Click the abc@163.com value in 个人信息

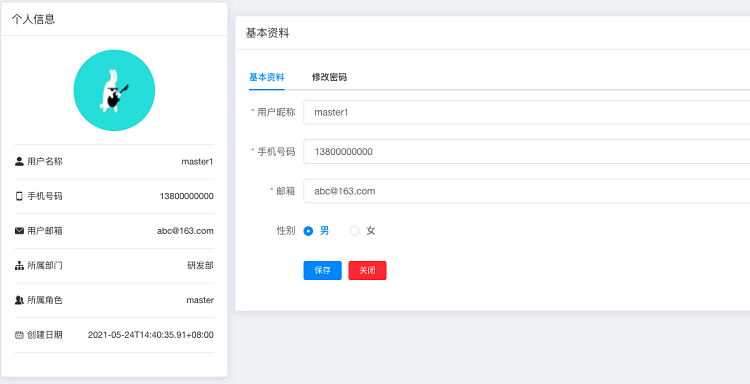tap(185, 231)
